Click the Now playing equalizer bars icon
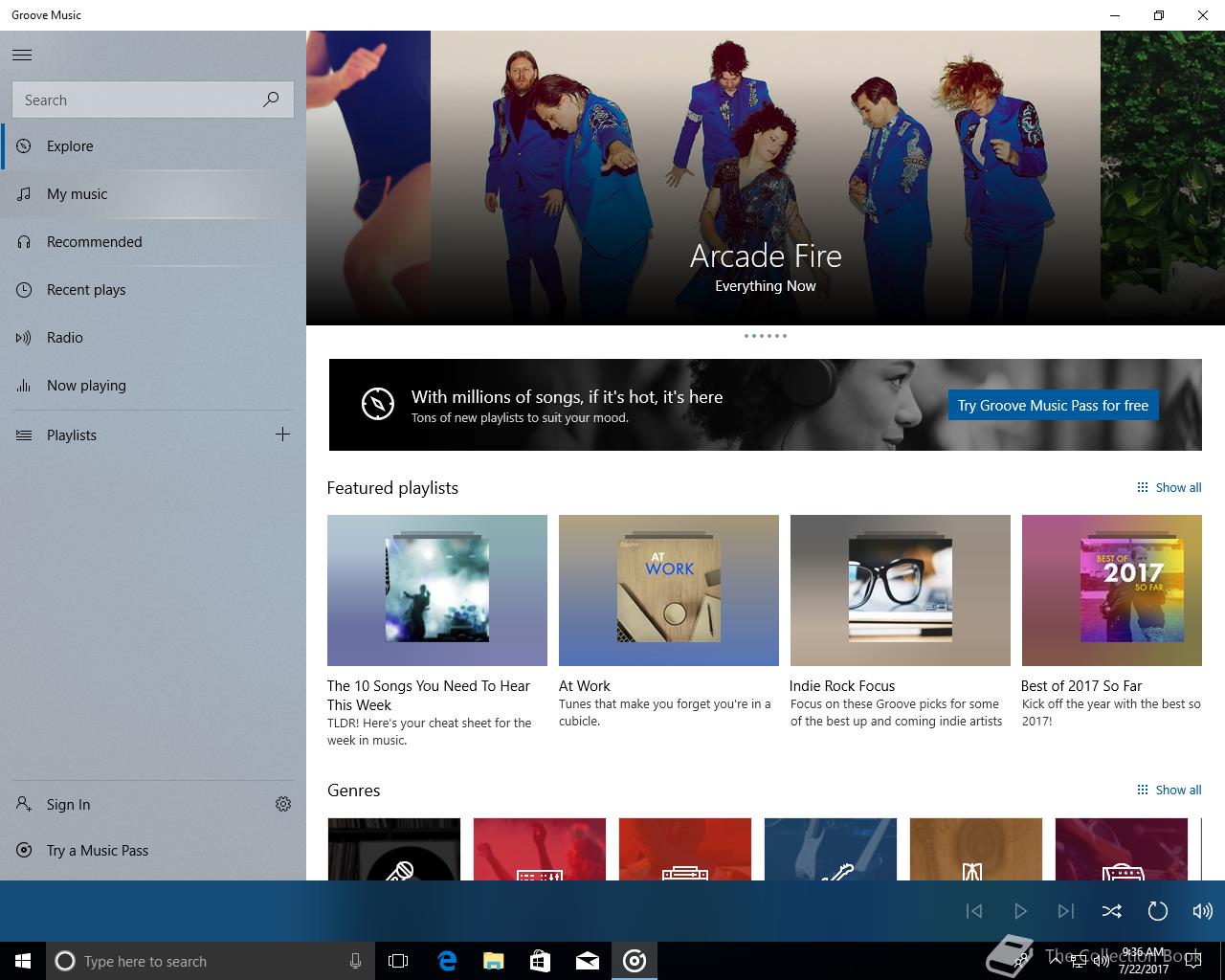The image size is (1225, 980). tap(24, 386)
